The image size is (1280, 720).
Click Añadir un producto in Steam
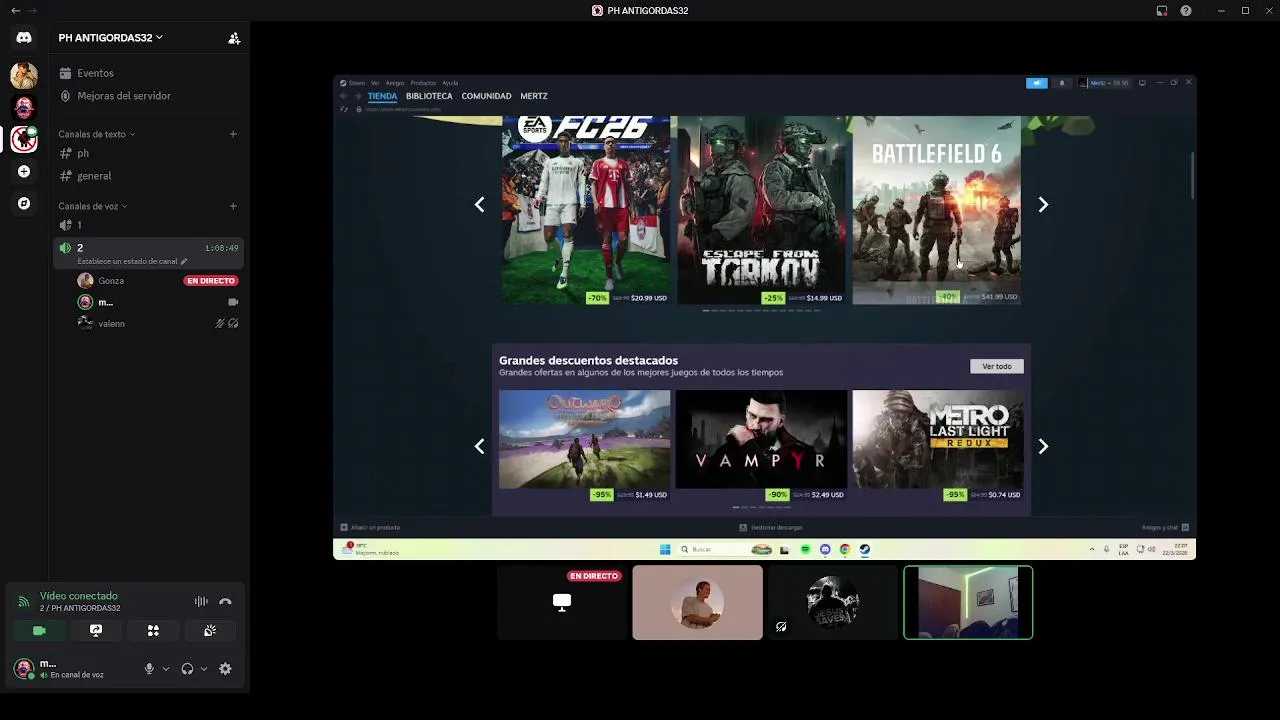[370, 527]
